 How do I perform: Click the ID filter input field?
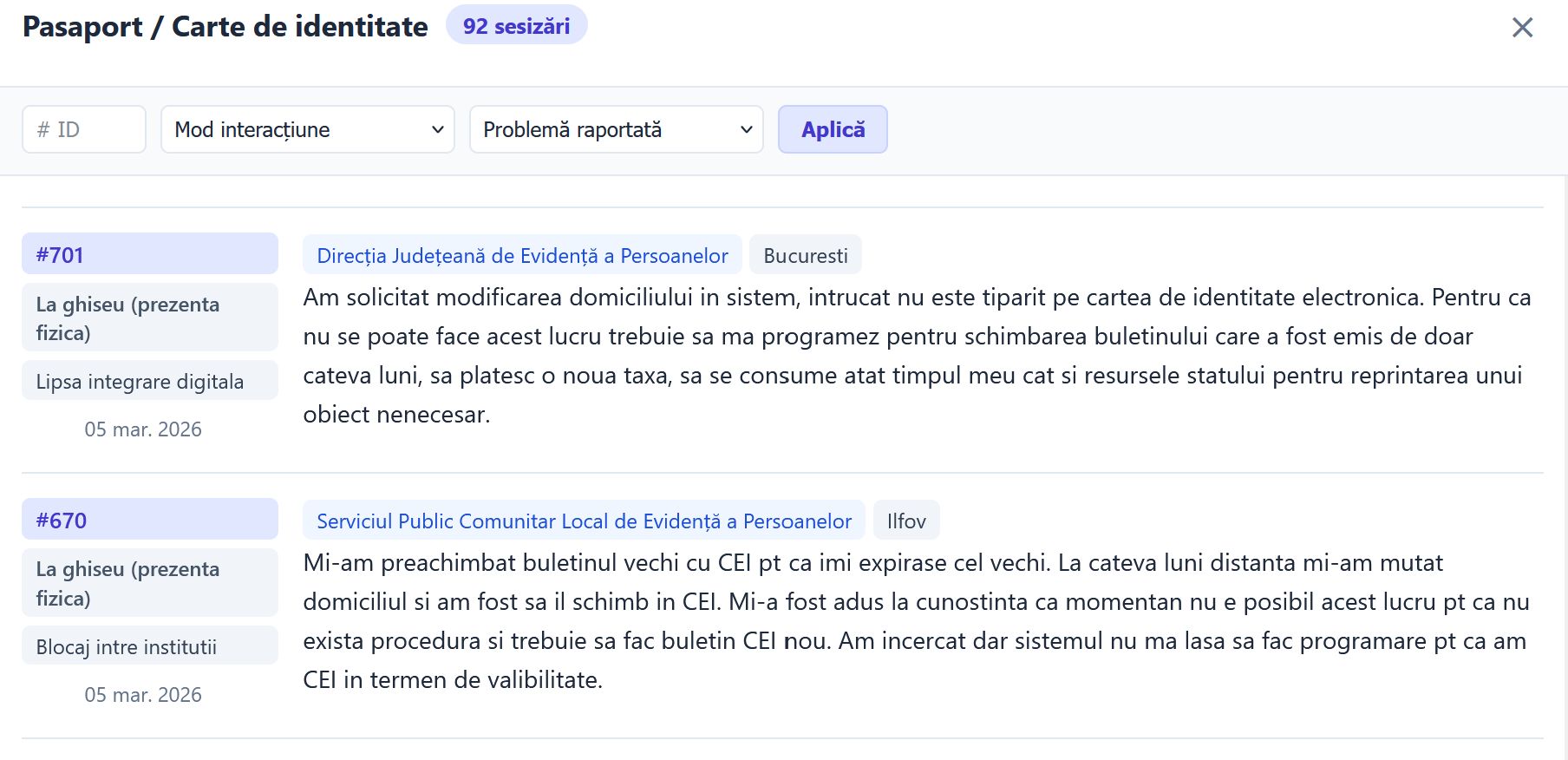[x=84, y=129]
